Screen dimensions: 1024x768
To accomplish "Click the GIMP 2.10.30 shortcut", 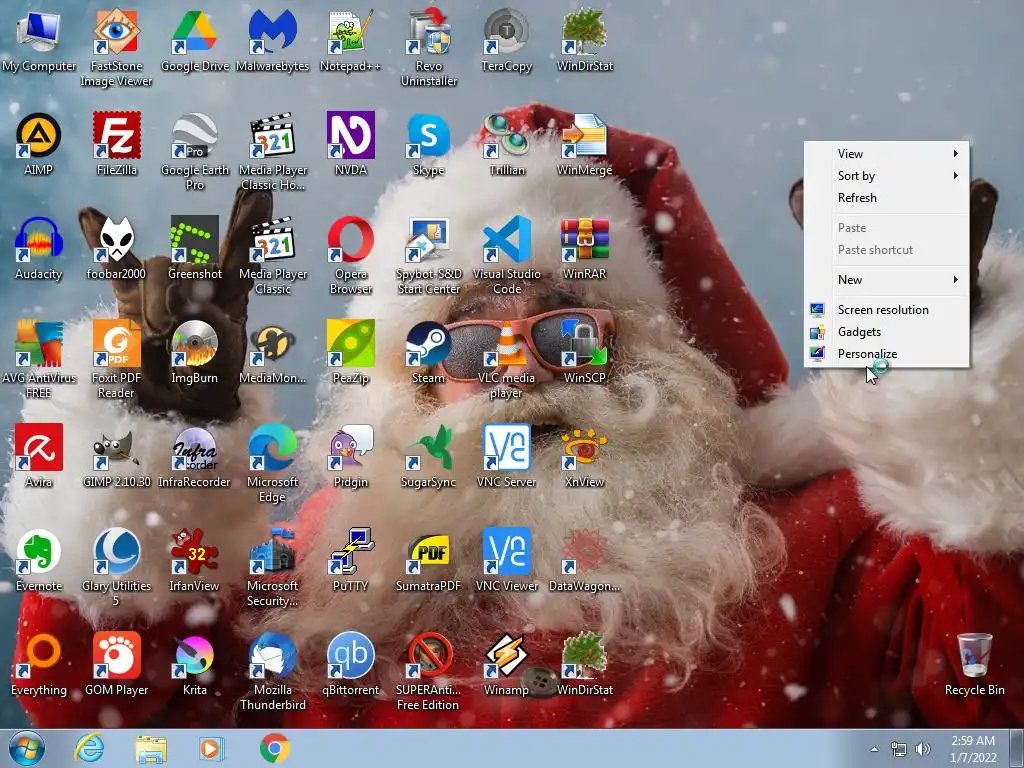I will point(116,456).
